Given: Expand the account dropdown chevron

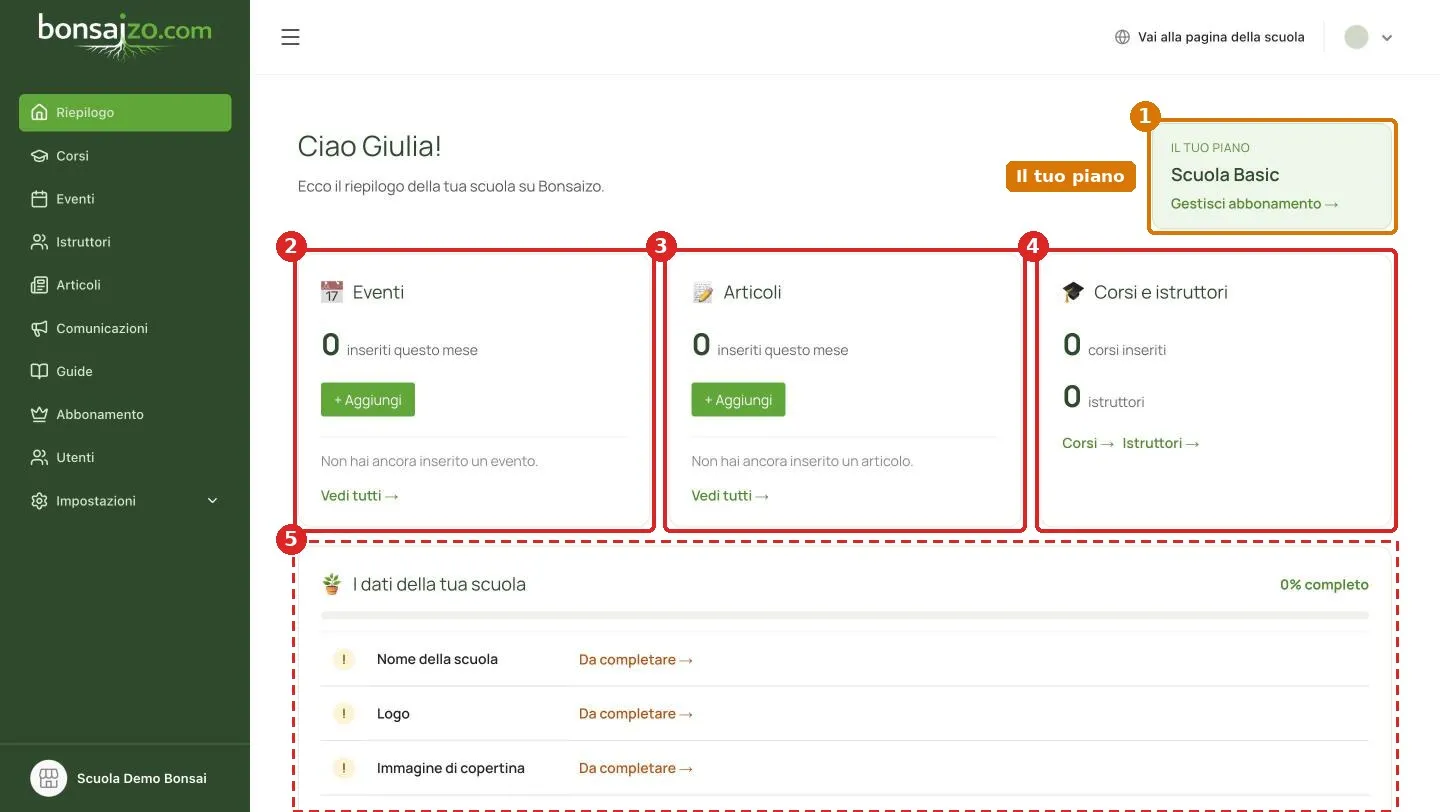Looking at the screenshot, I should pos(1387,38).
